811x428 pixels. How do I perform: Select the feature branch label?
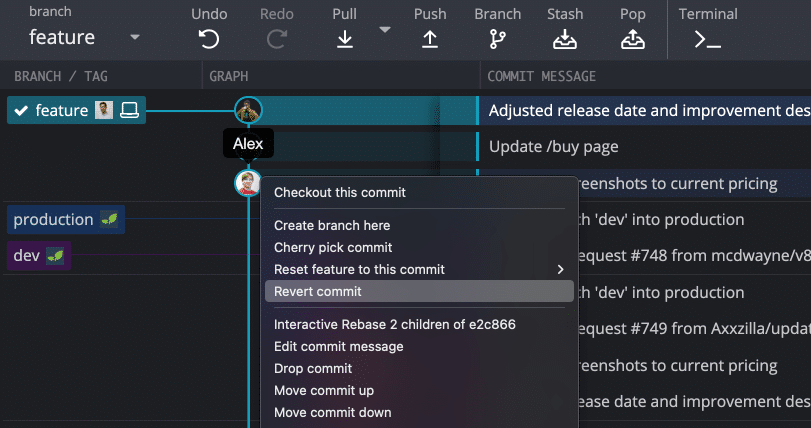77,110
